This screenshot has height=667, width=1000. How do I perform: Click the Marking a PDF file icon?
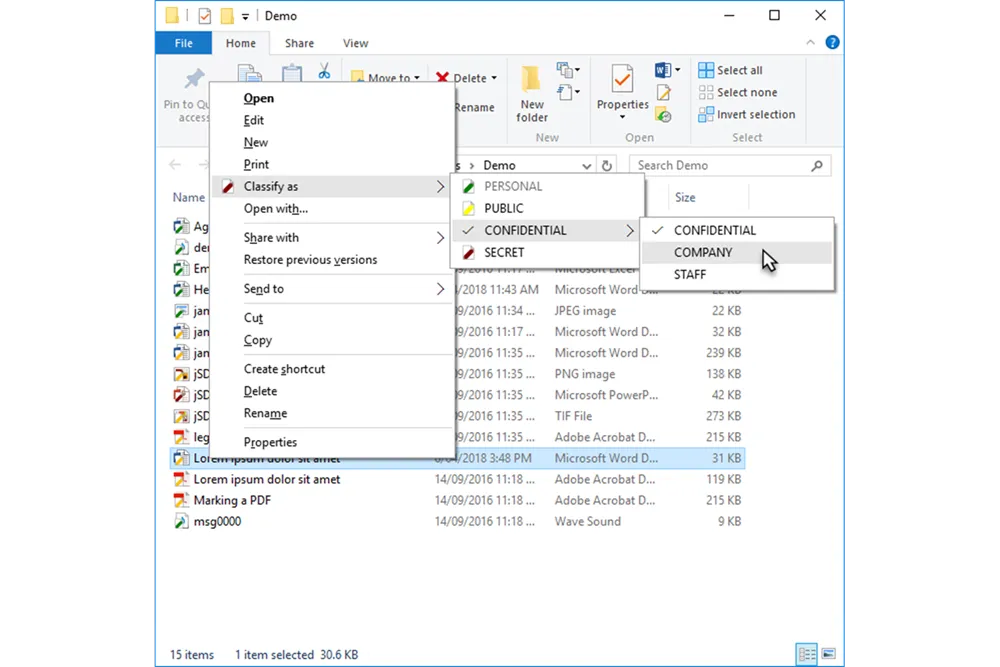pos(181,500)
